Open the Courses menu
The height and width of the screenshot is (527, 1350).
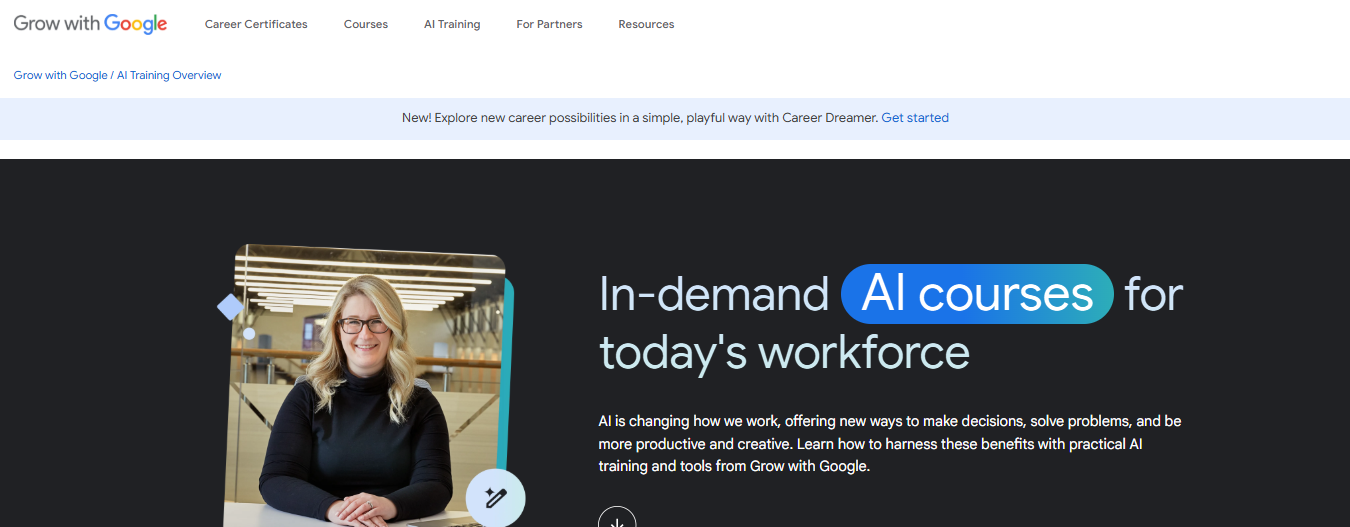click(366, 24)
